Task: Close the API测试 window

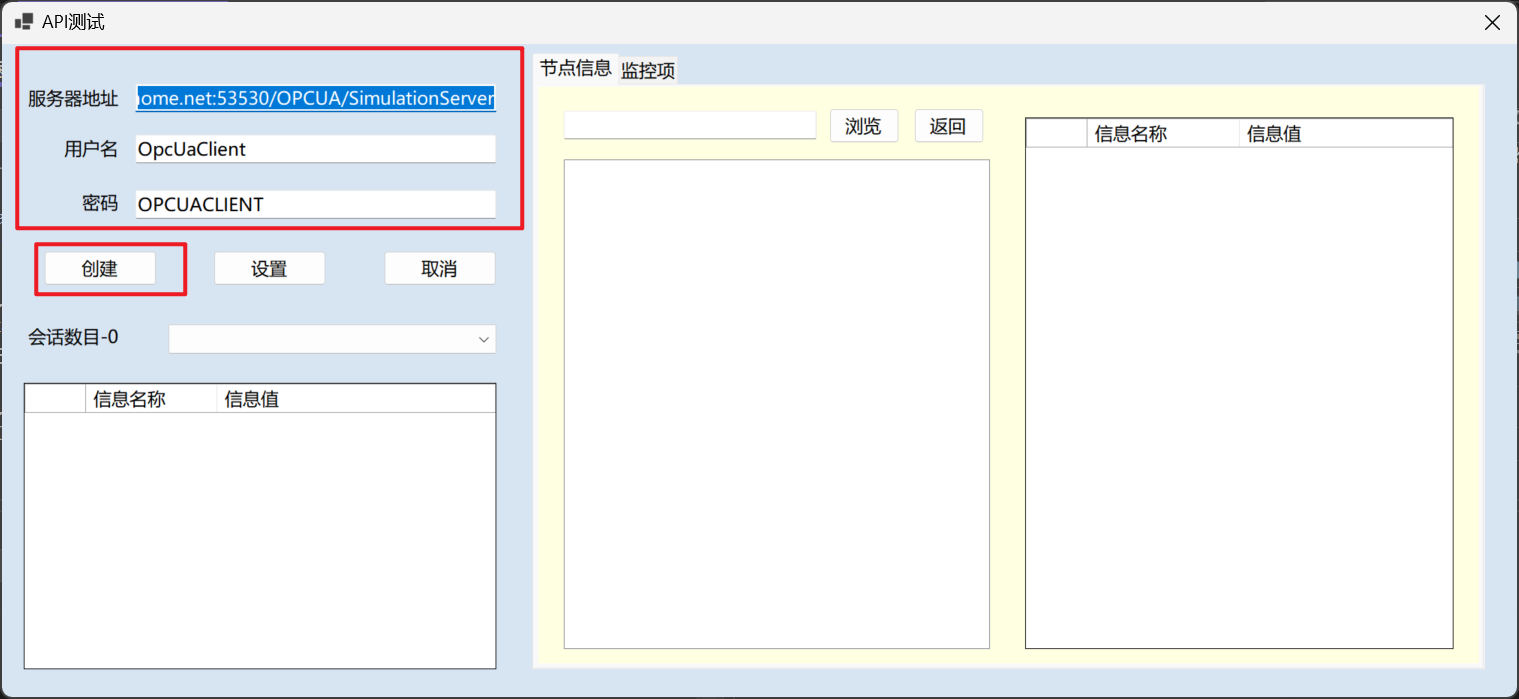Action: tap(1492, 22)
